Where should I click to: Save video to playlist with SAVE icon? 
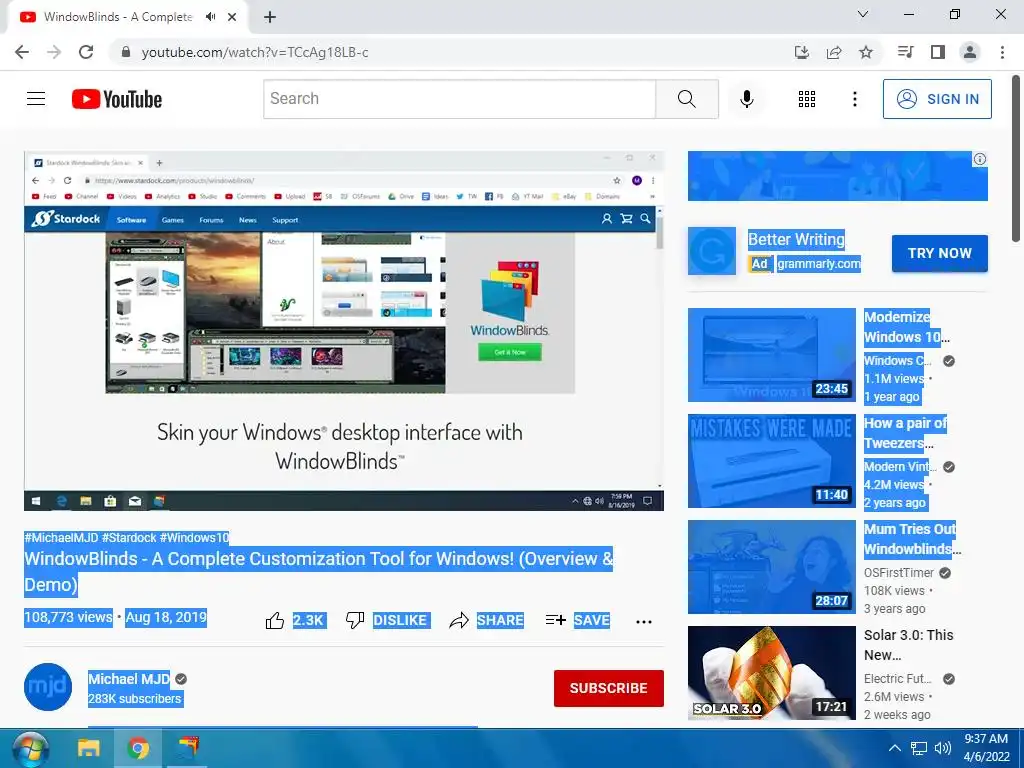[x=556, y=620]
